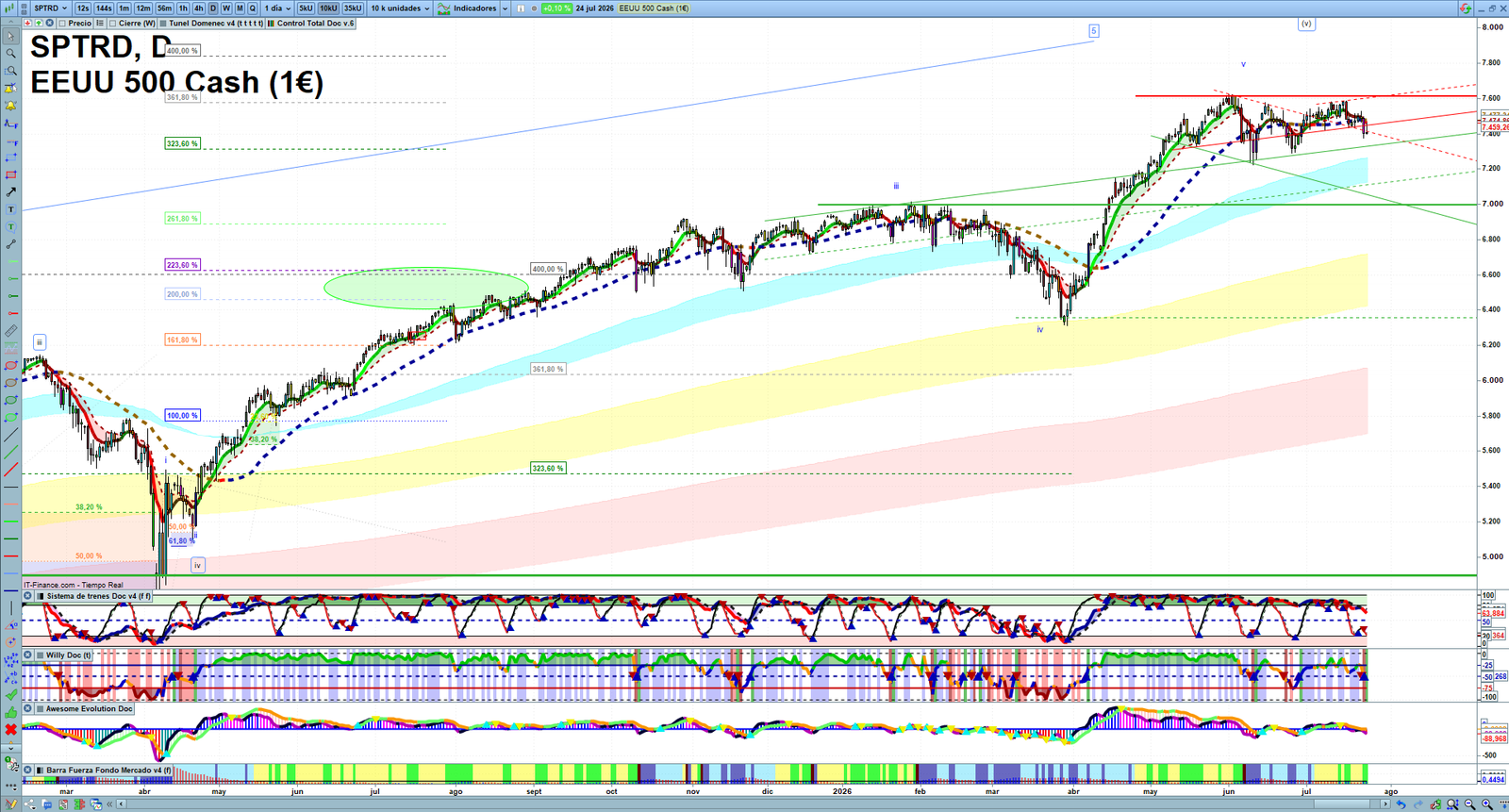This screenshot has width=1509, height=812.
Task: Click the zoom in magnifier at bottom right
Action: (x=1487, y=804)
